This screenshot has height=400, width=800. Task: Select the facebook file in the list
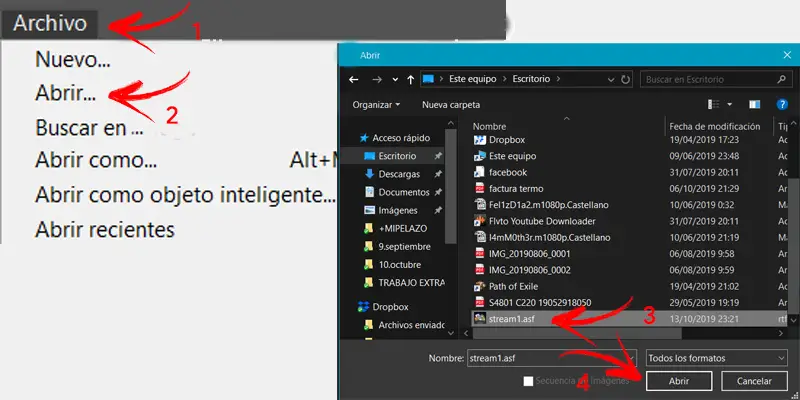[508, 172]
